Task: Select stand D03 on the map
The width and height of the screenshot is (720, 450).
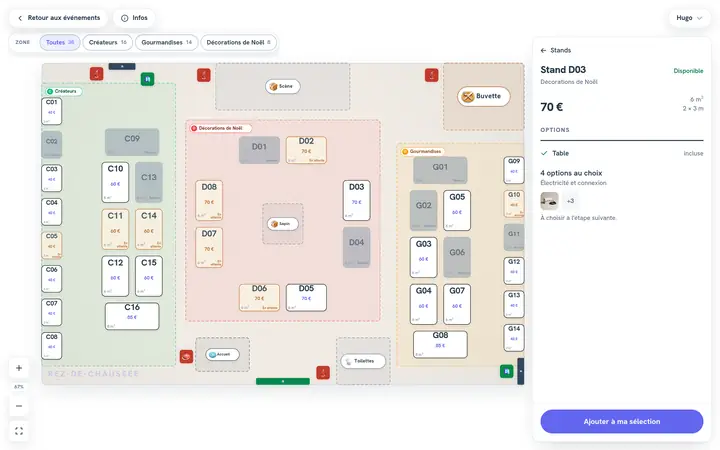Action: pos(356,200)
